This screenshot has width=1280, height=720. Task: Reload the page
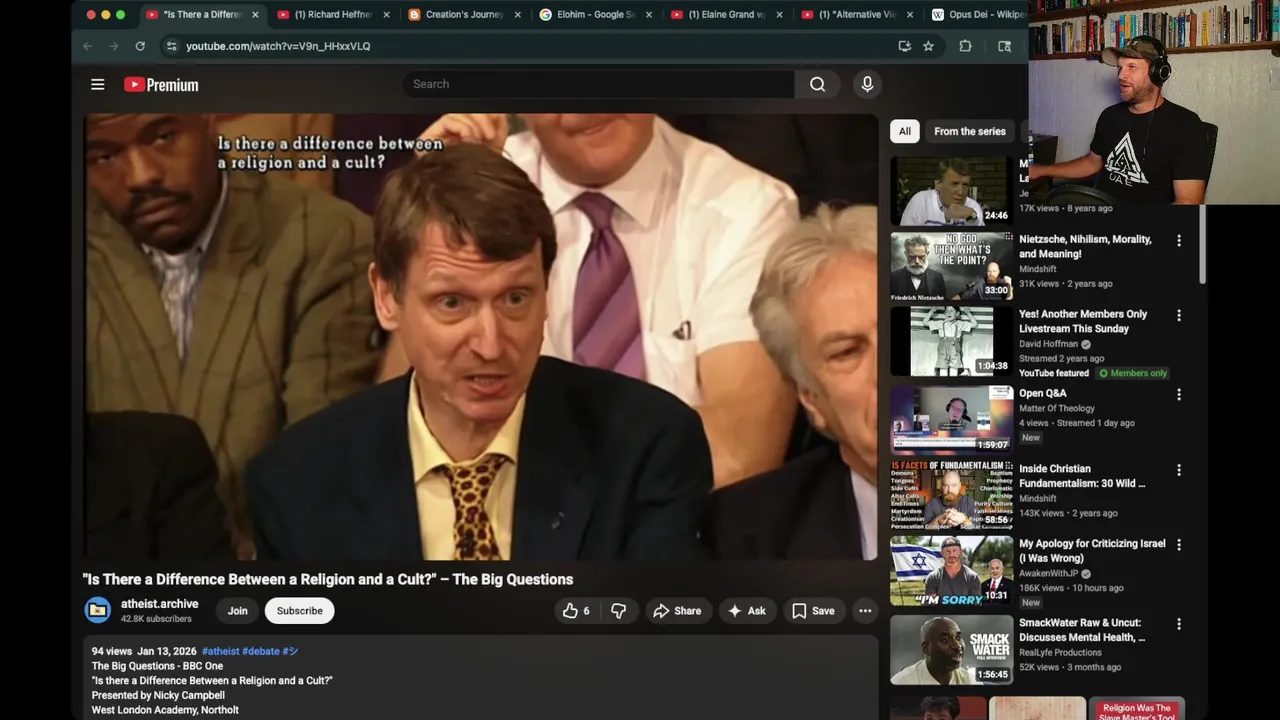tap(140, 46)
